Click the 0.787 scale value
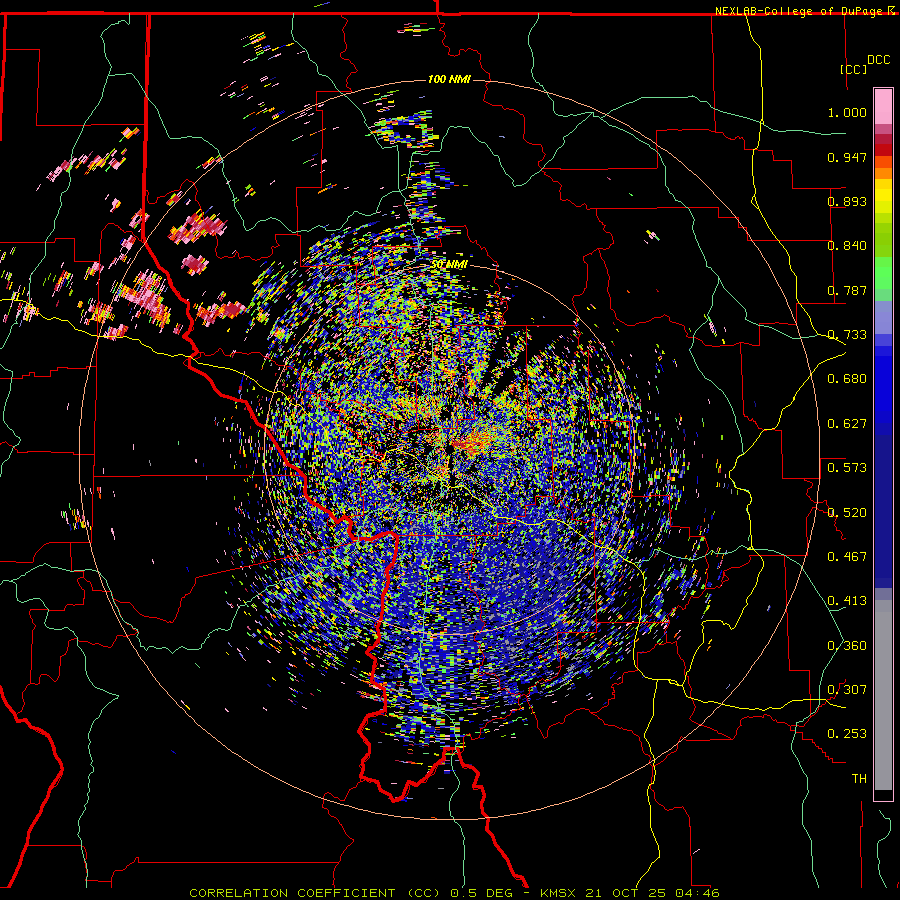The image size is (900, 900). tap(847, 290)
